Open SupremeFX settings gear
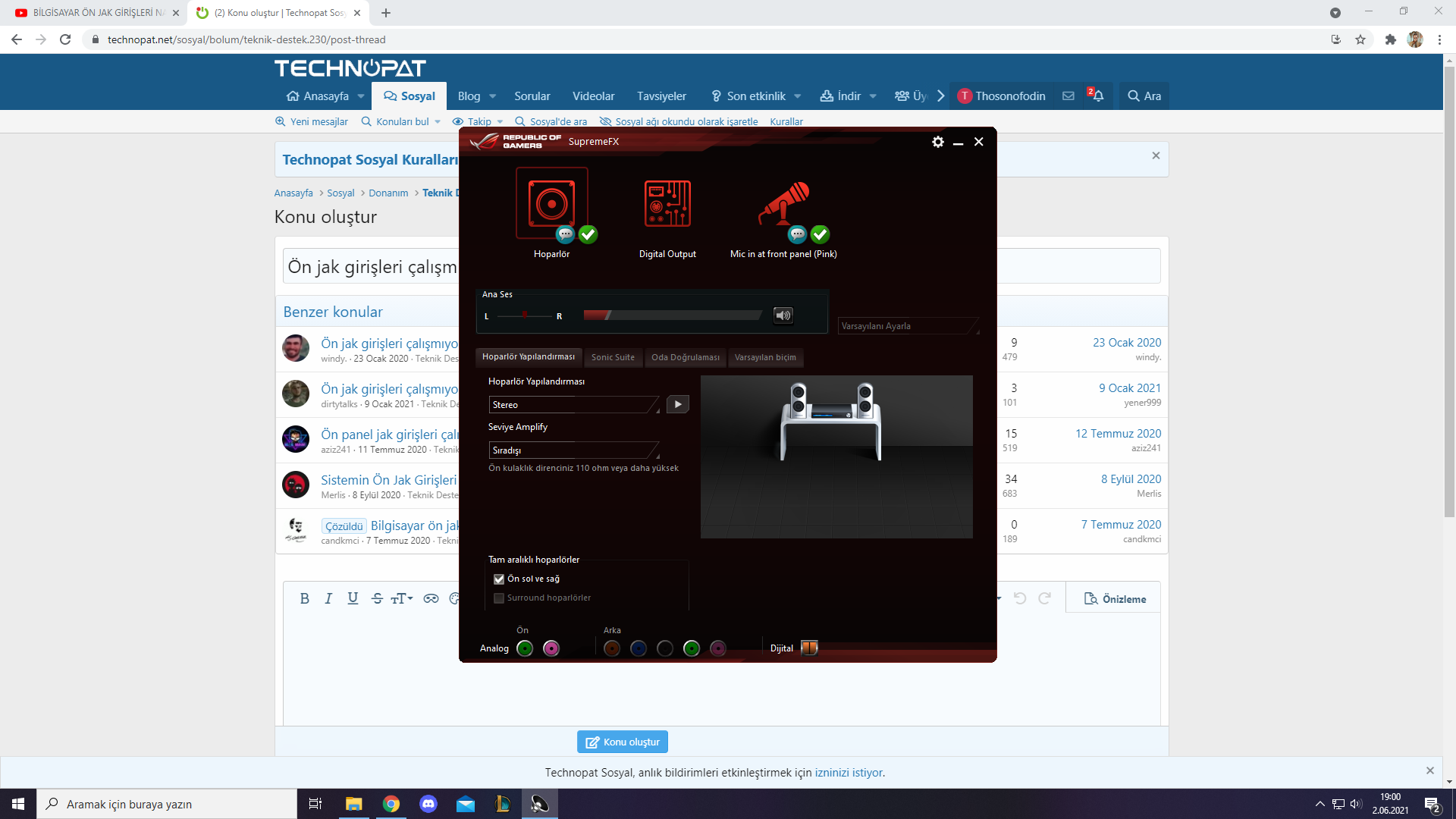 [938, 142]
